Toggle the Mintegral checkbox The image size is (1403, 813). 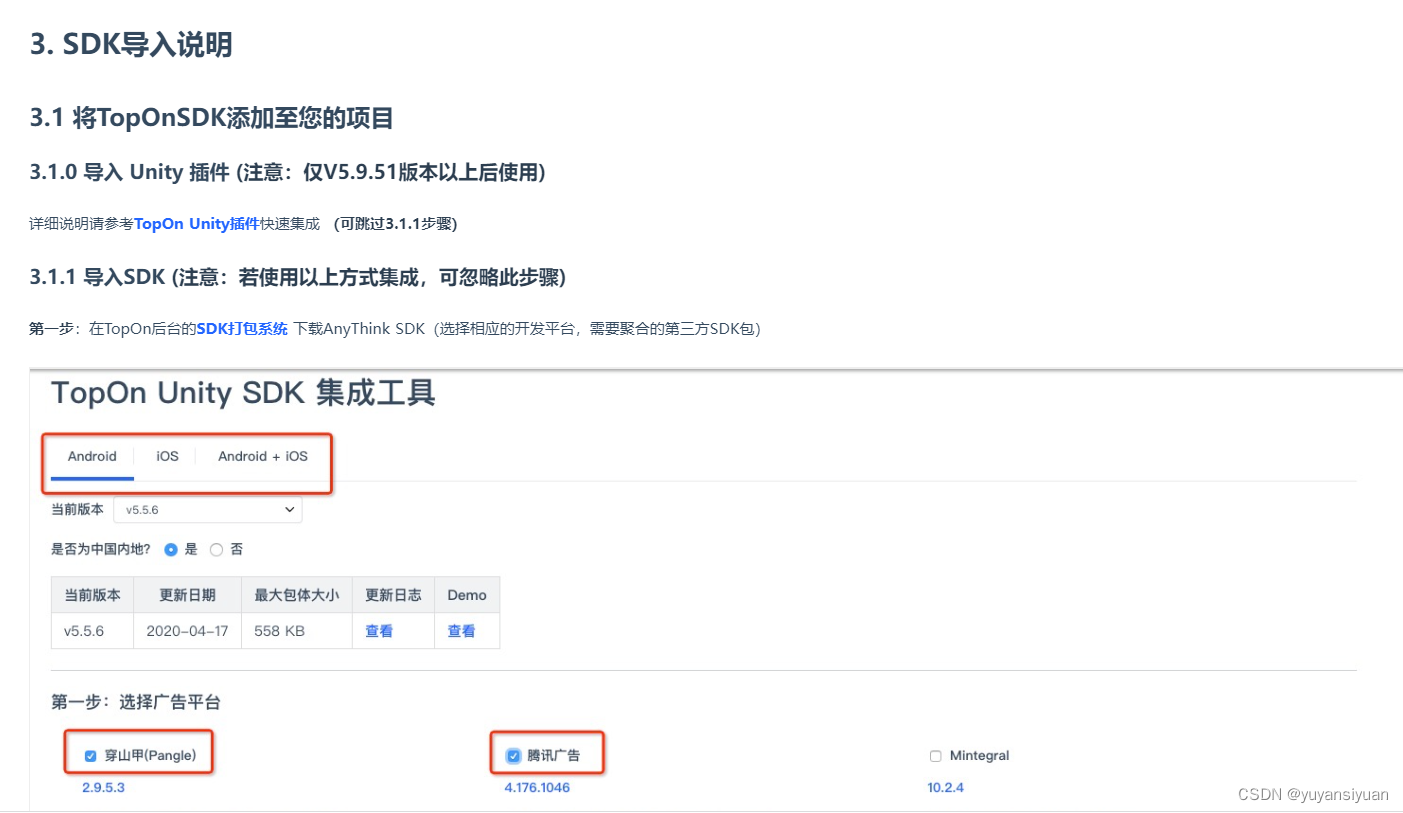point(936,756)
